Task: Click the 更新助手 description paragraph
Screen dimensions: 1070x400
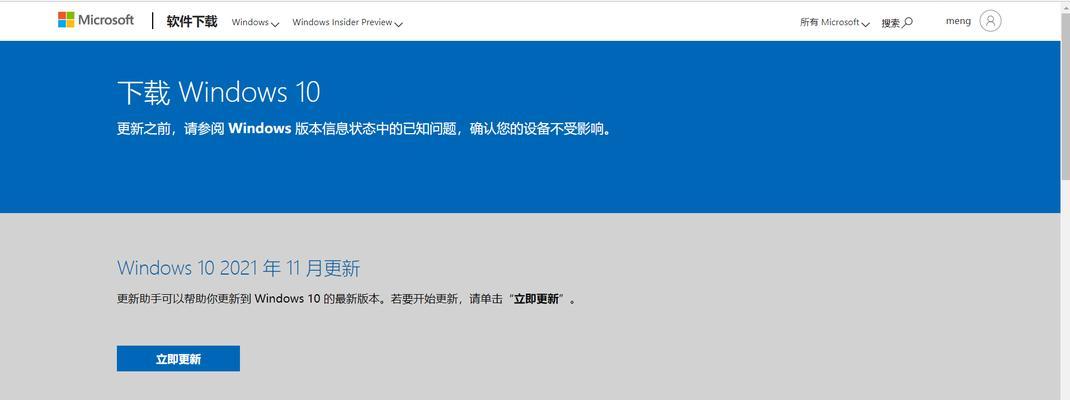Action: pyautogui.click(x=346, y=299)
